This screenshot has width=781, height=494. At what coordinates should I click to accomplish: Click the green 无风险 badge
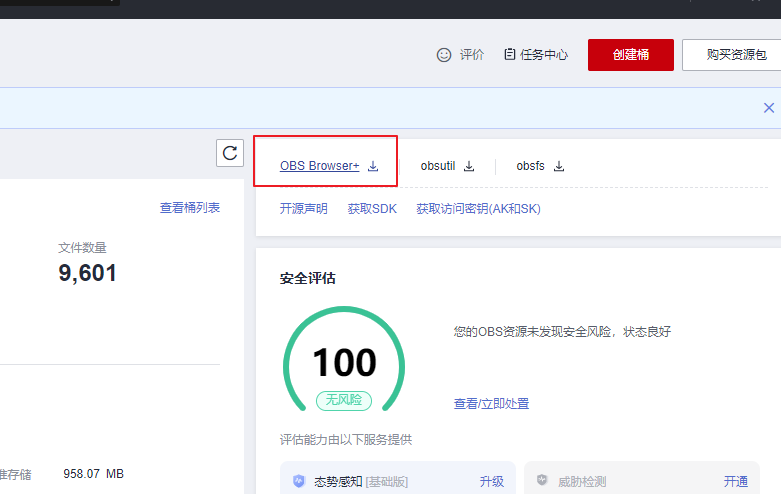click(x=344, y=400)
